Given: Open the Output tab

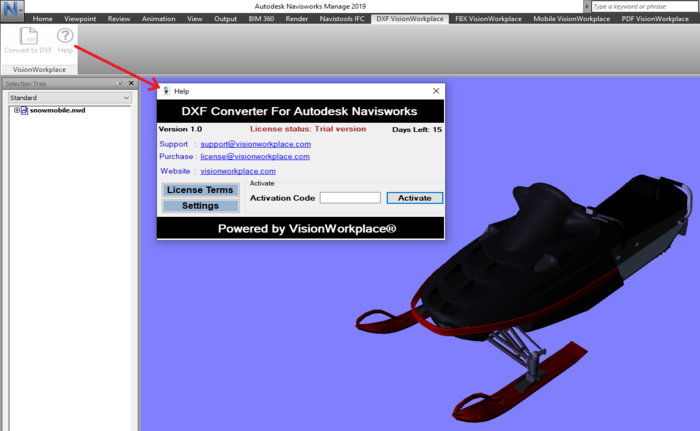Looking at the screenshot, I should 225,19.
